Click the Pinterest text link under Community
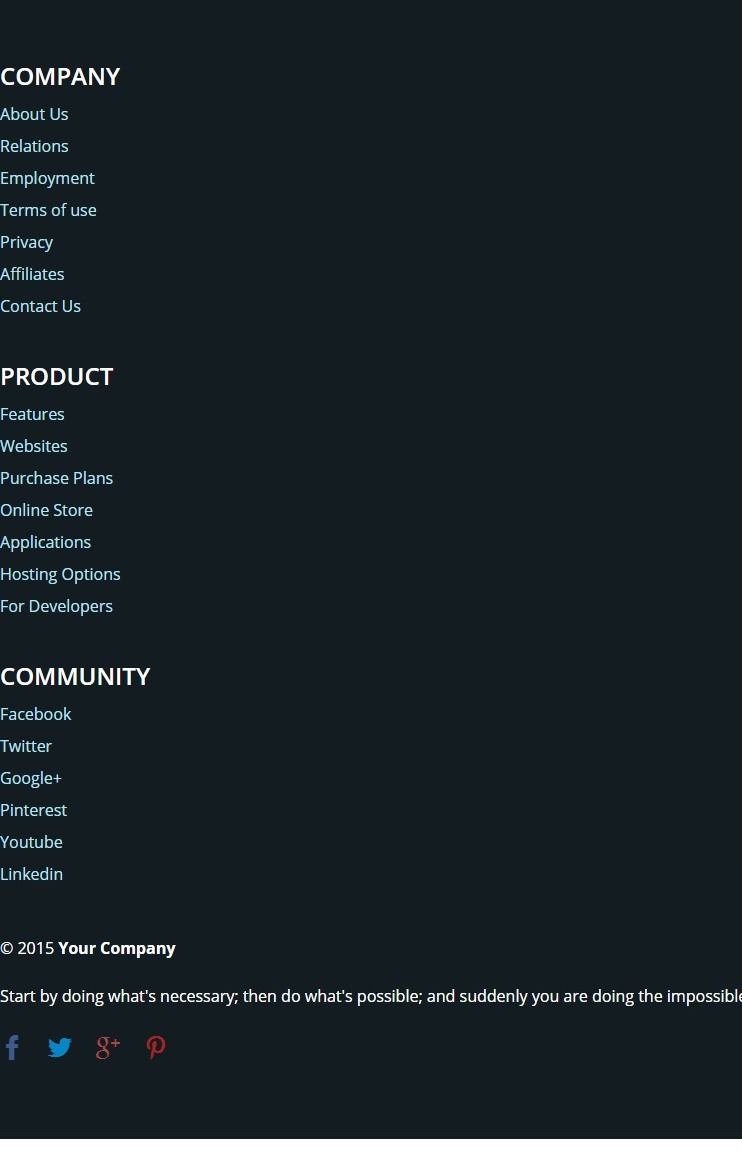The width and height of the screenshot is (742, 1171). (34, 810)
